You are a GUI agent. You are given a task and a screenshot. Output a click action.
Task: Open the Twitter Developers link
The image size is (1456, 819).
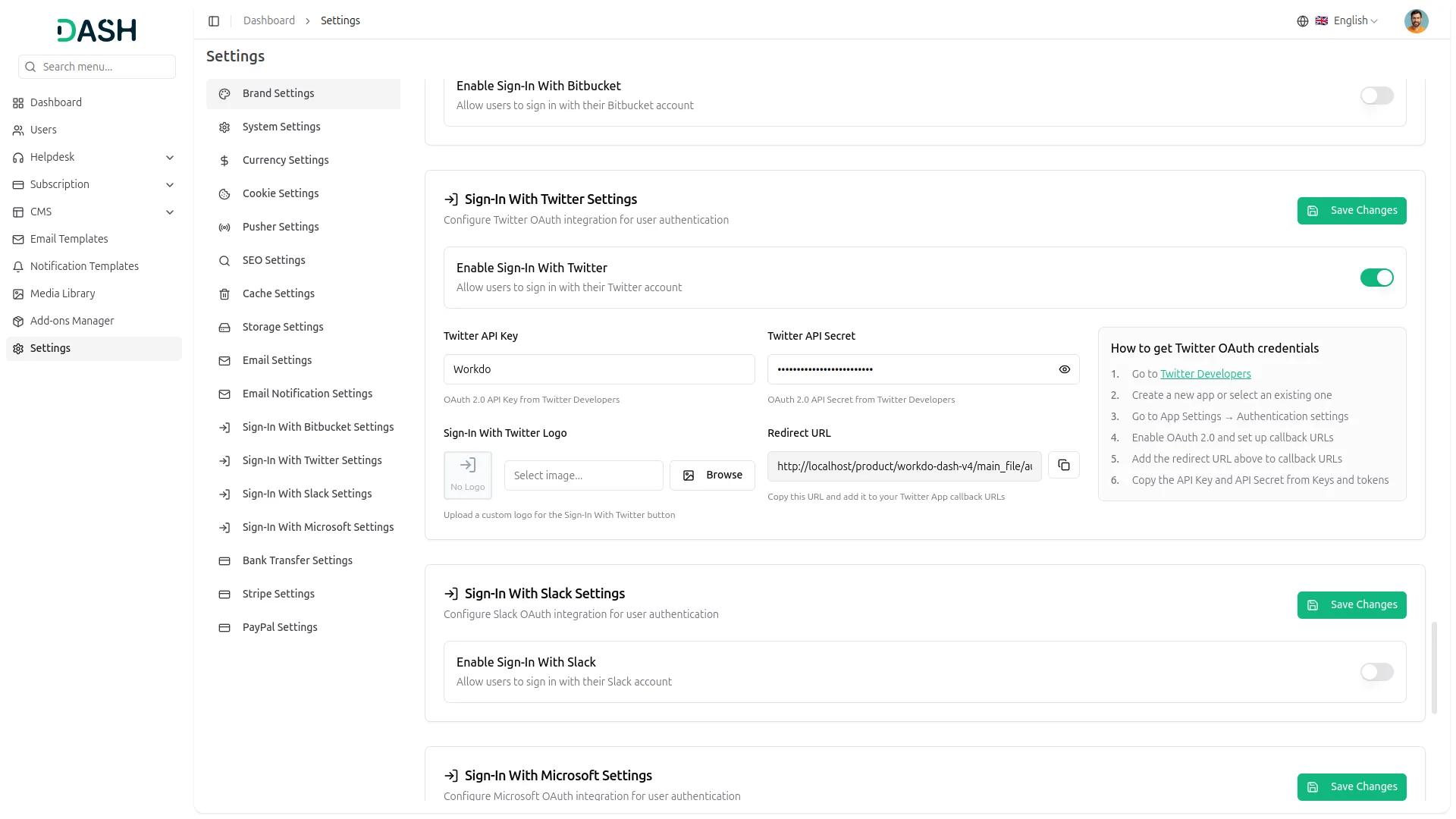coord(1205,374)
